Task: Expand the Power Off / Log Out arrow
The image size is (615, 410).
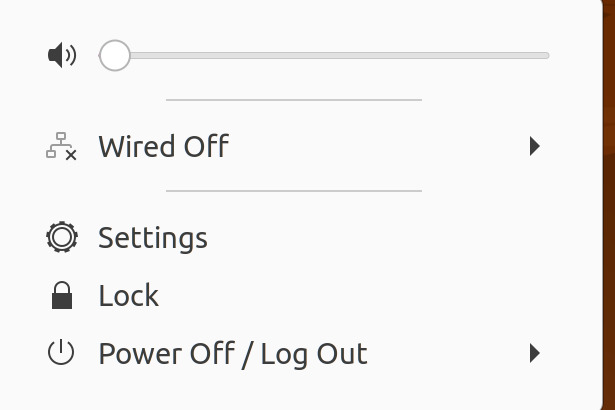Action: pos(535,354)
